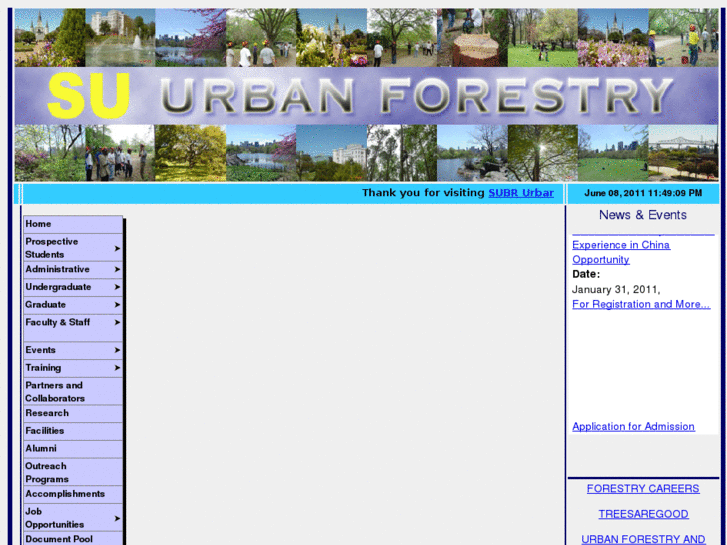Open Prospective Students menu item
The height and width of the screenshot is (545, 727).
click(73, 248)
